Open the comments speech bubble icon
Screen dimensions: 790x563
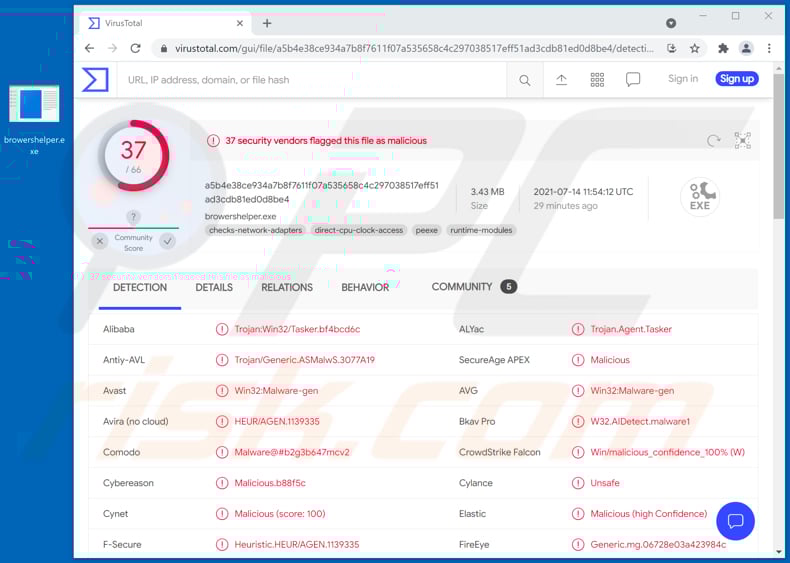[x=633, y=80]
